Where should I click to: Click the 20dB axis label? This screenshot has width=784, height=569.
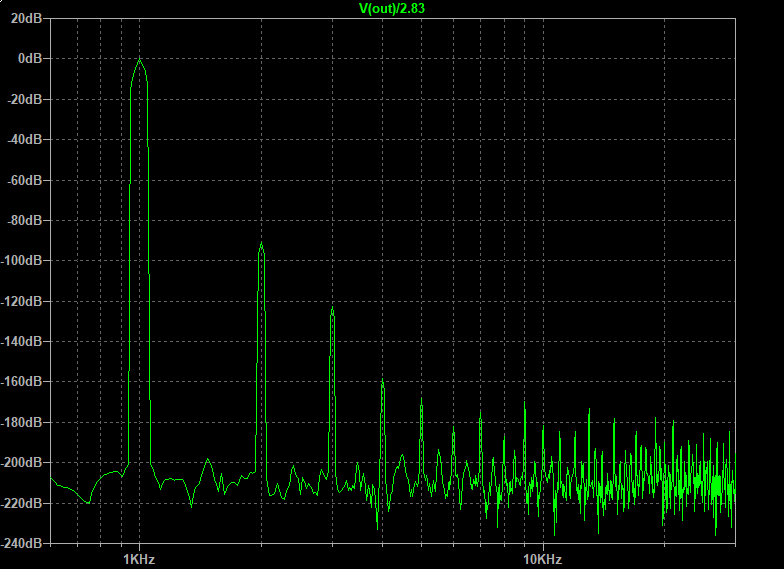click(x=26, y=18)
